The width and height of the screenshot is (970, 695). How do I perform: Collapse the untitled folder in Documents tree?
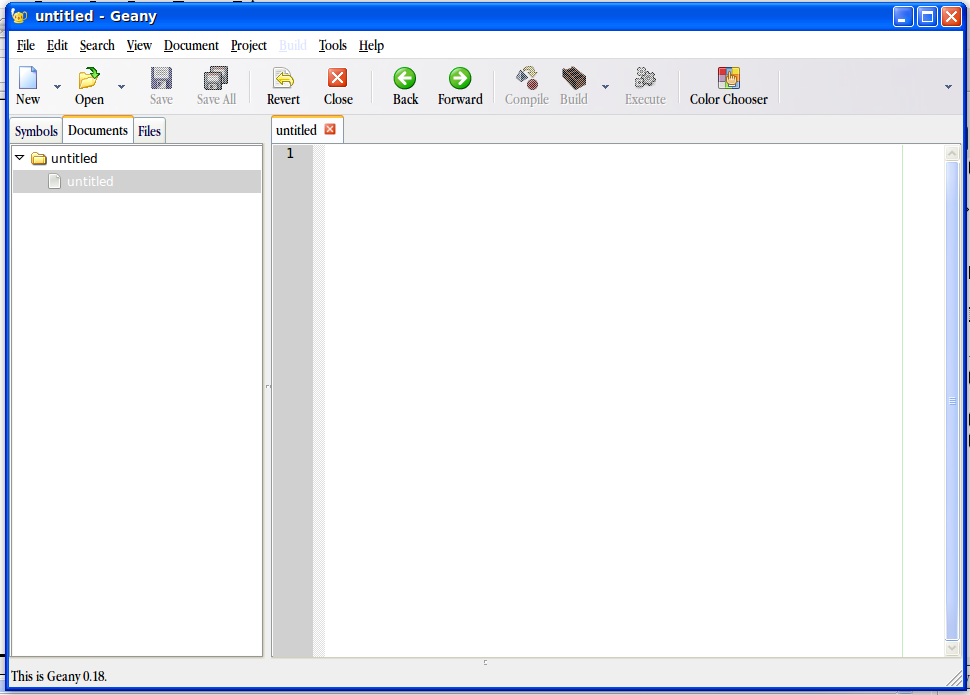(20, 158)
